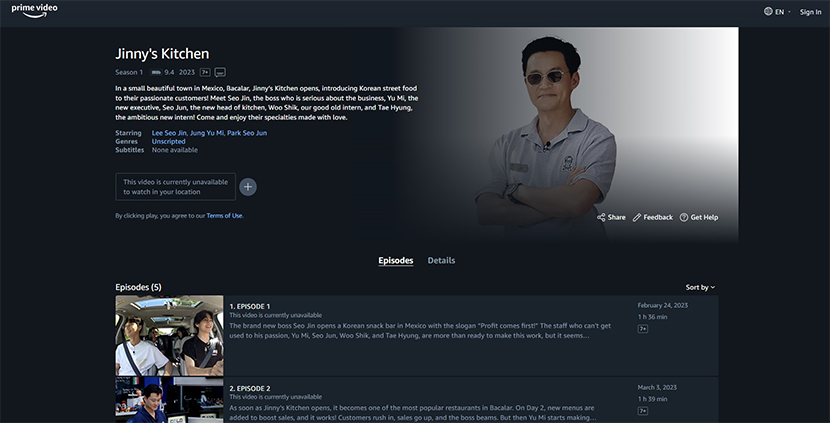Click the IMDb rating badge

click(156, 72)
